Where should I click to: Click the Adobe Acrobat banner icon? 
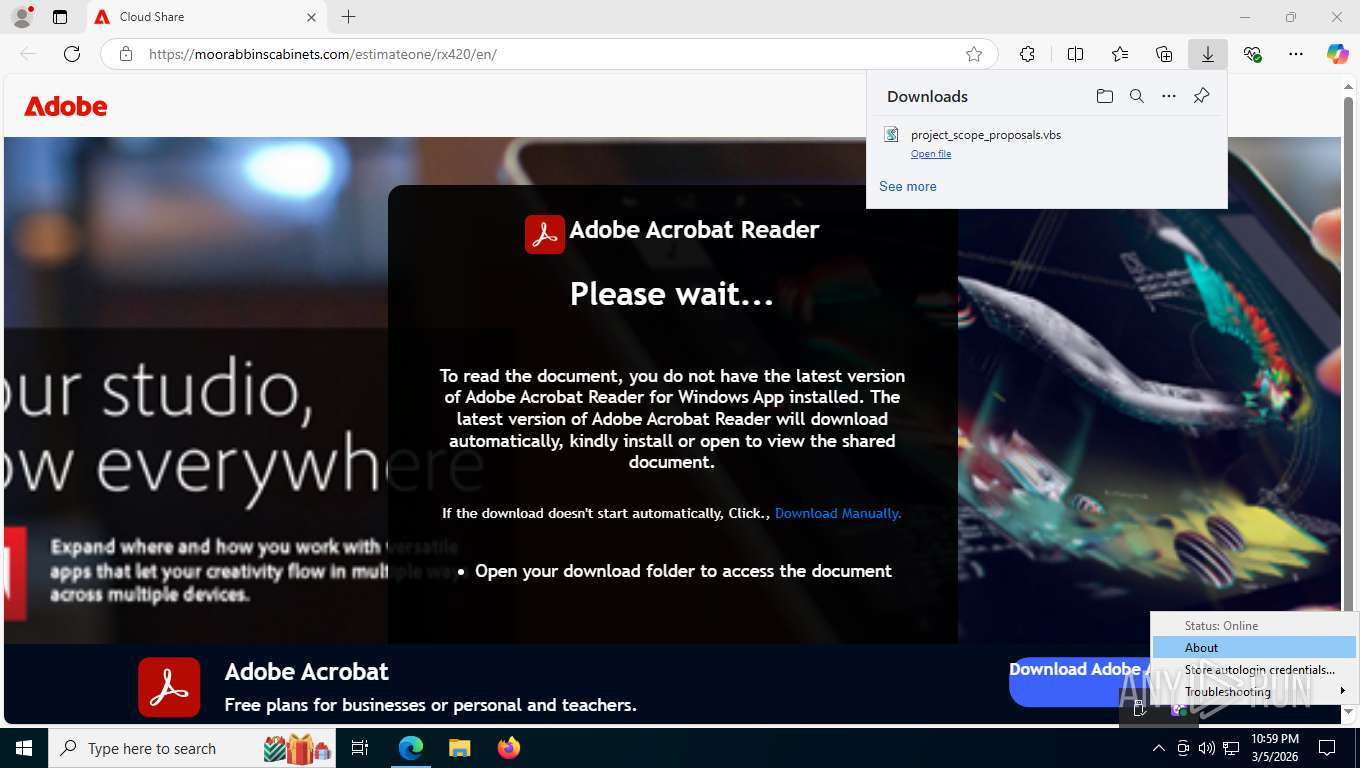pyautogui.click(x=169, y=688)
